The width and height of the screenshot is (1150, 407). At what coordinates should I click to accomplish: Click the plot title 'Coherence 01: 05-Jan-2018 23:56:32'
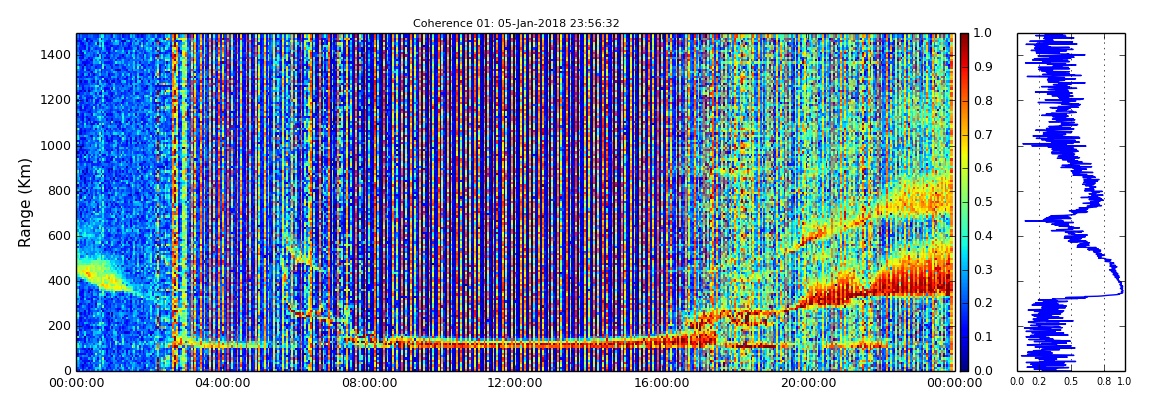point(516,23)
